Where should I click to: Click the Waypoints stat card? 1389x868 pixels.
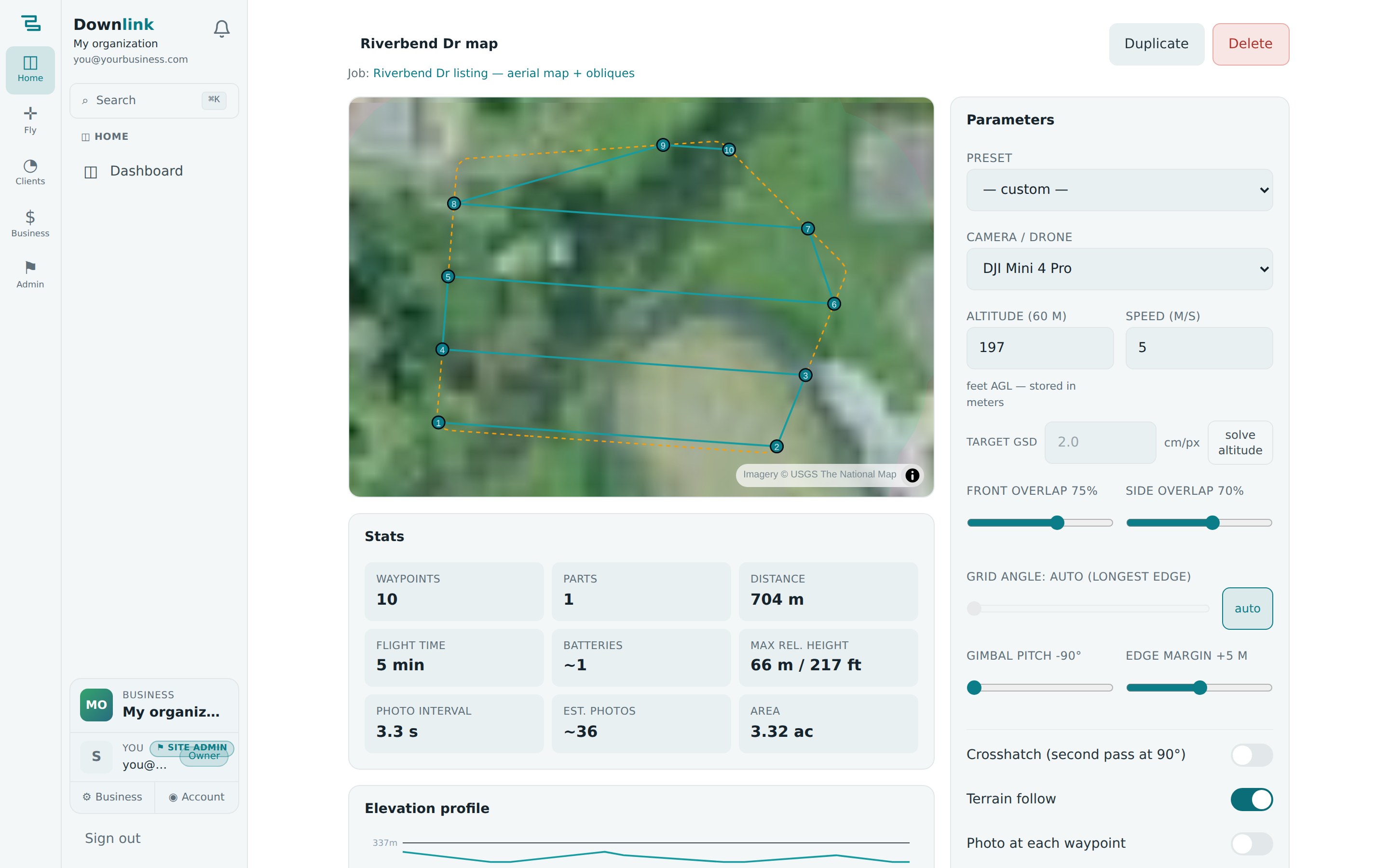tap(453, 591)
